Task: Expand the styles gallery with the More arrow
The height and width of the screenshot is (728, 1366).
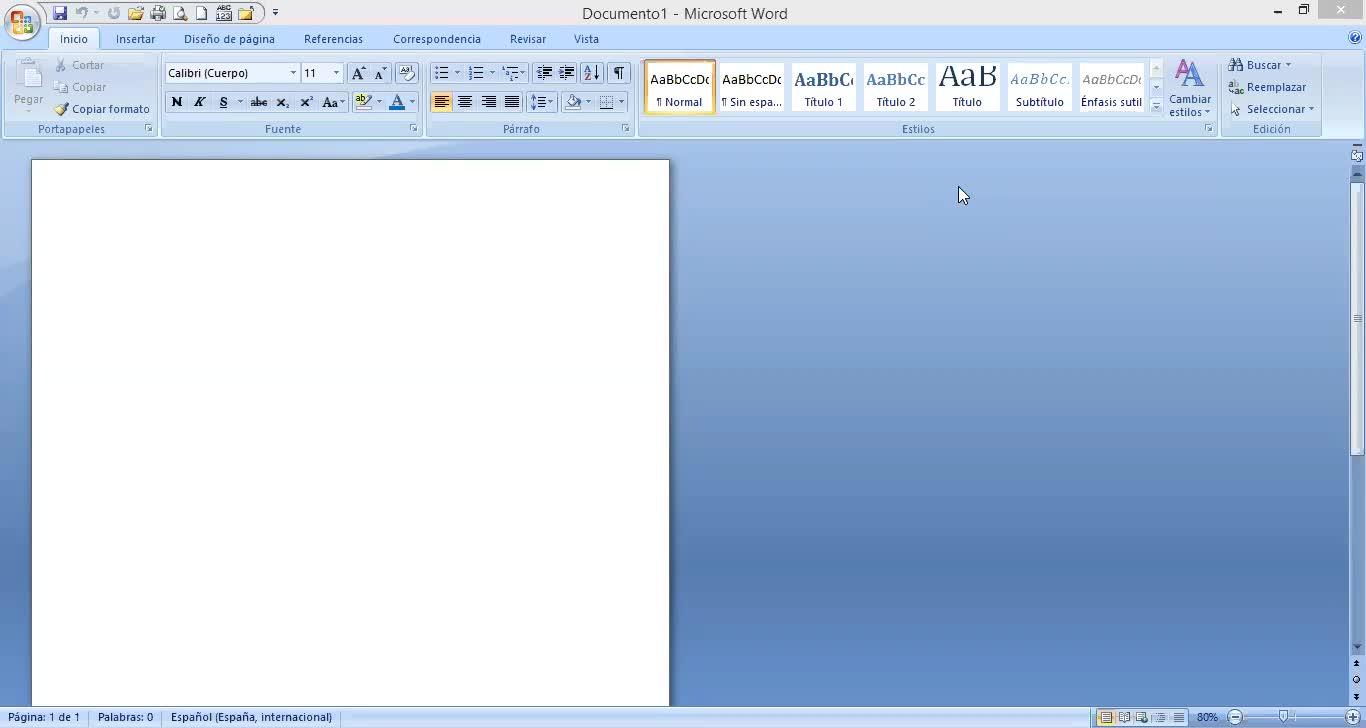Action: [1156, 106]
